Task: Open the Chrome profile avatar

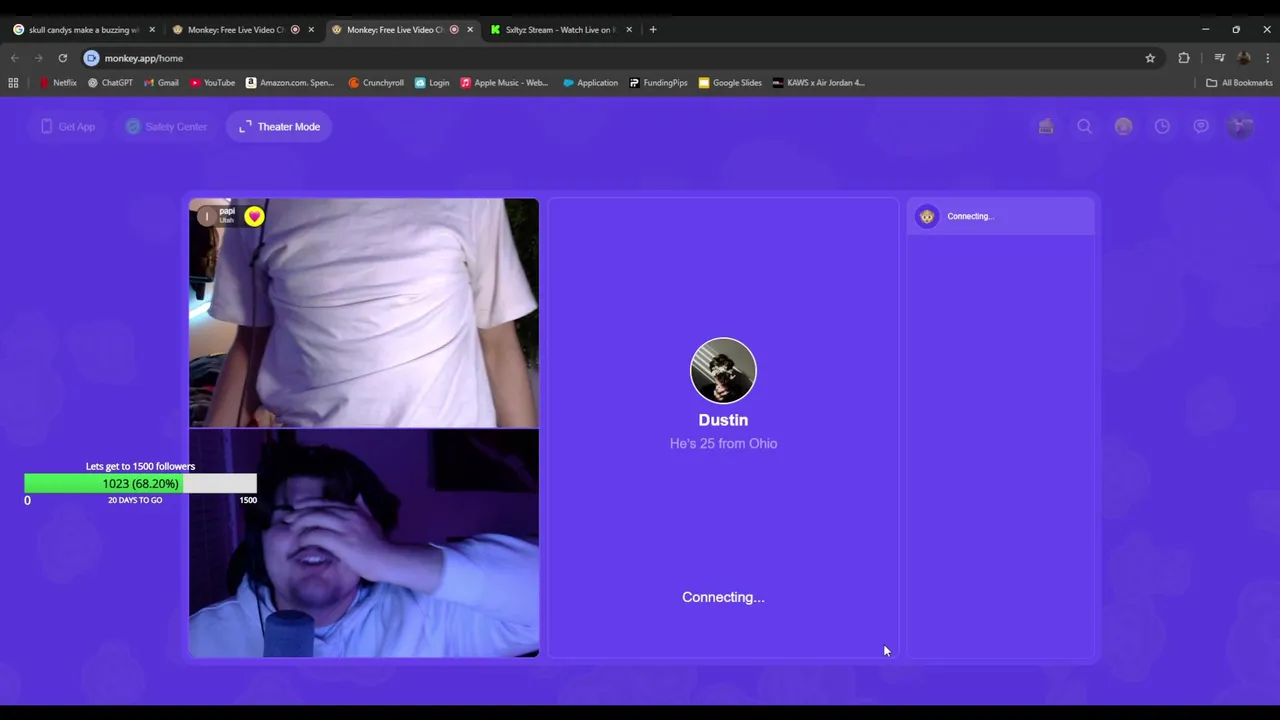Action: pos(1244,58)
